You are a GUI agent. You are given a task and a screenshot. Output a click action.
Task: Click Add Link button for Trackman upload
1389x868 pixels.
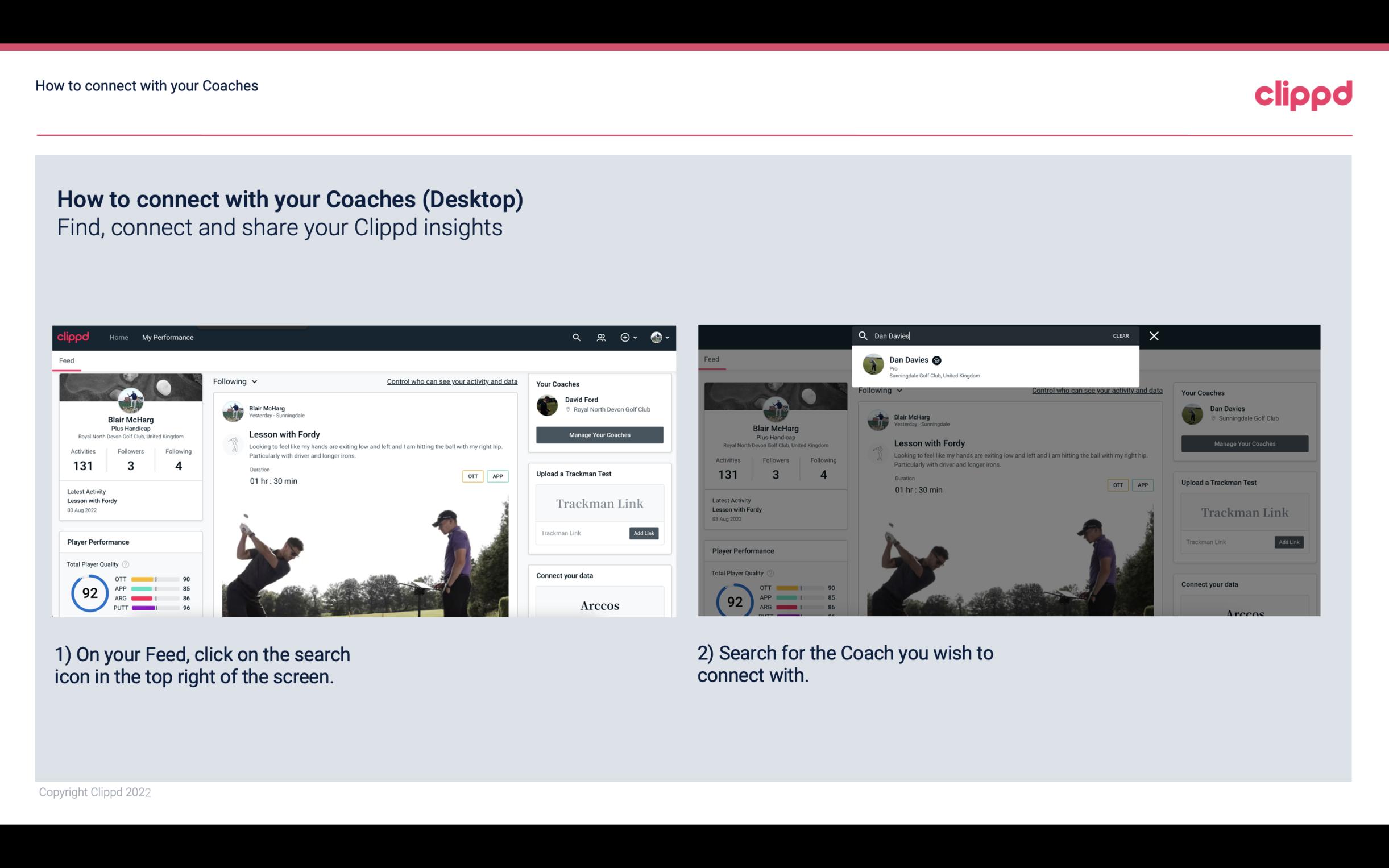click(644, 533)
